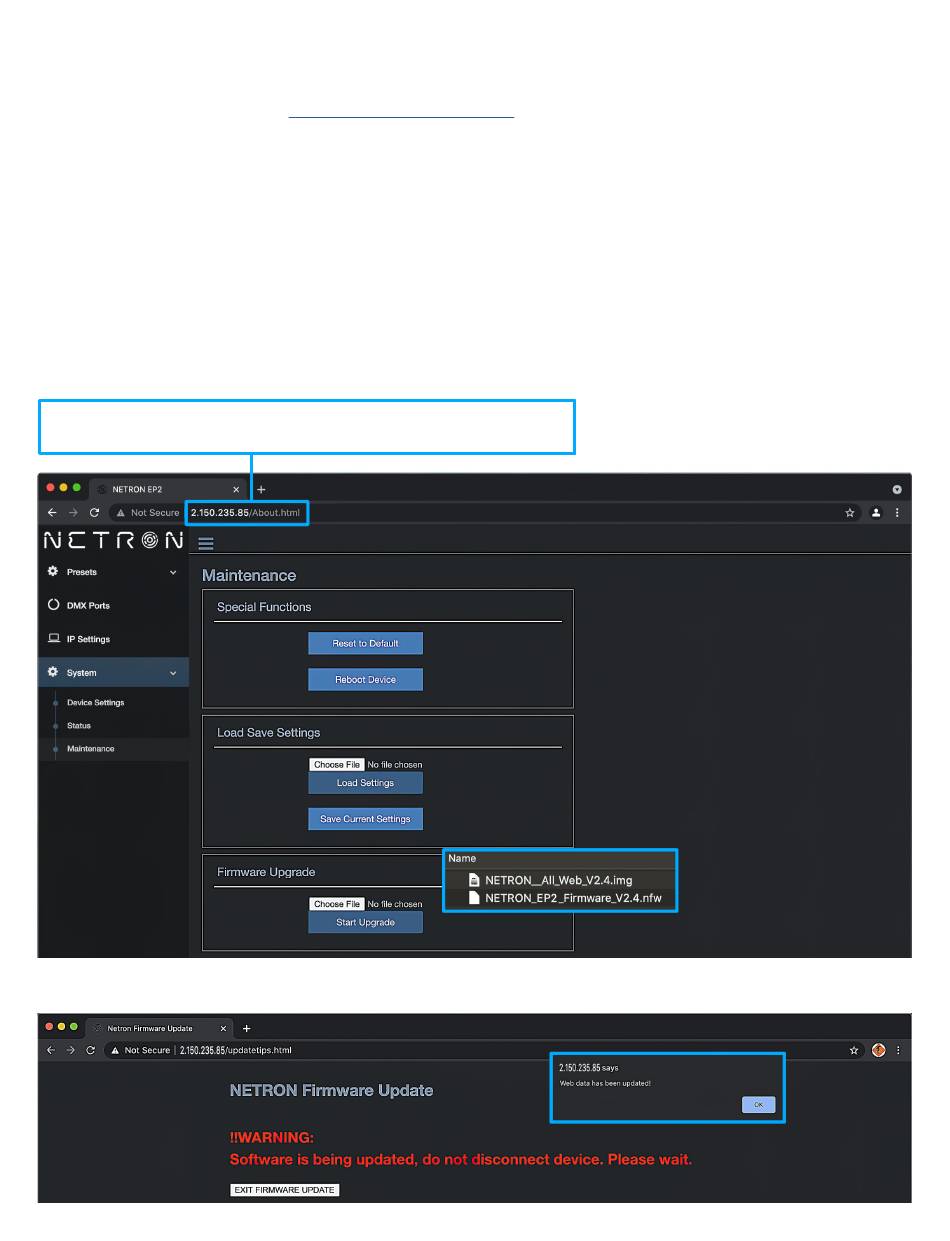Click the Presets gear icon in the sidebar
The image size is (950, 1241).
coord(53,572)
